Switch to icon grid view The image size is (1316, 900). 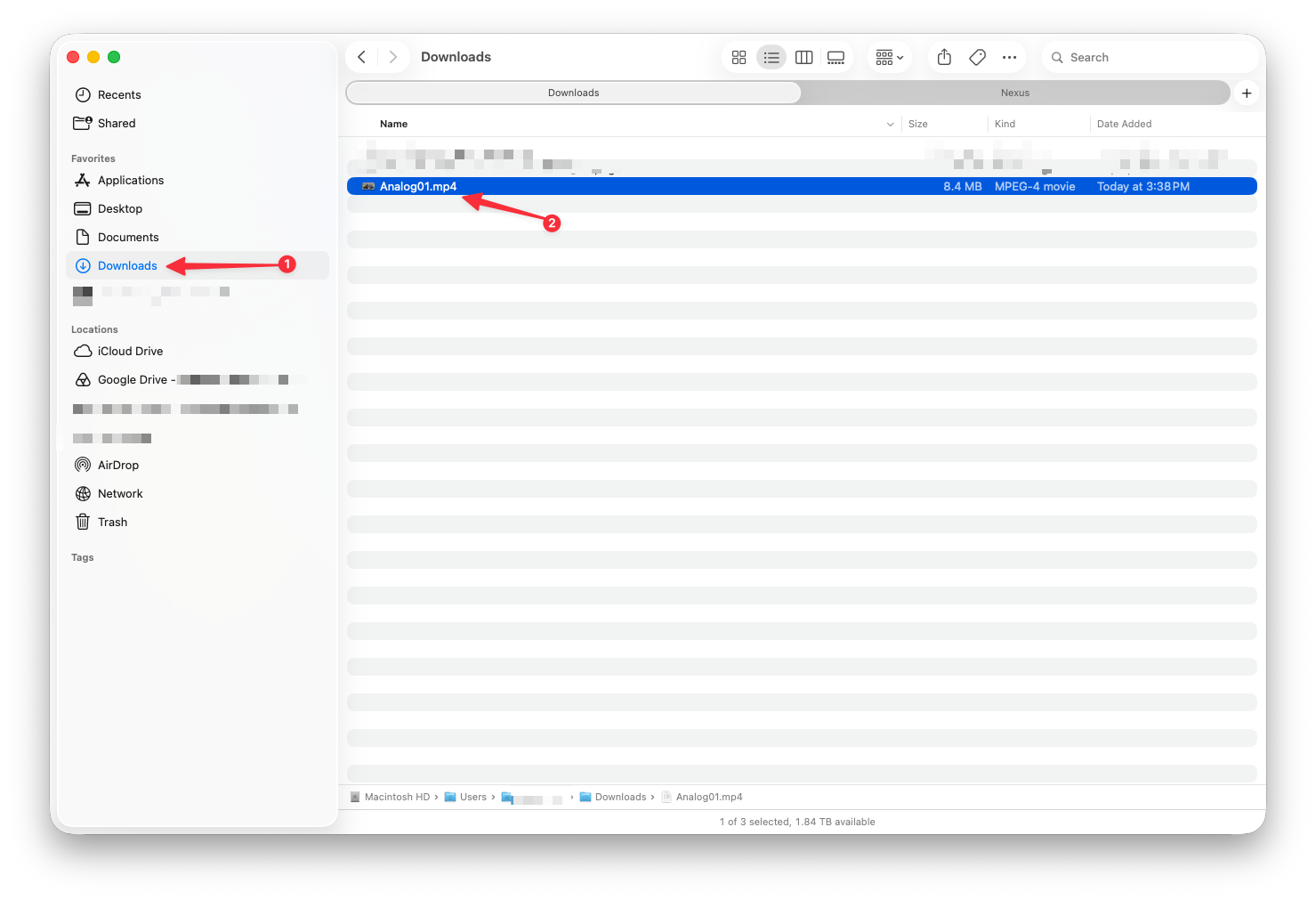(x=739, y=57)
